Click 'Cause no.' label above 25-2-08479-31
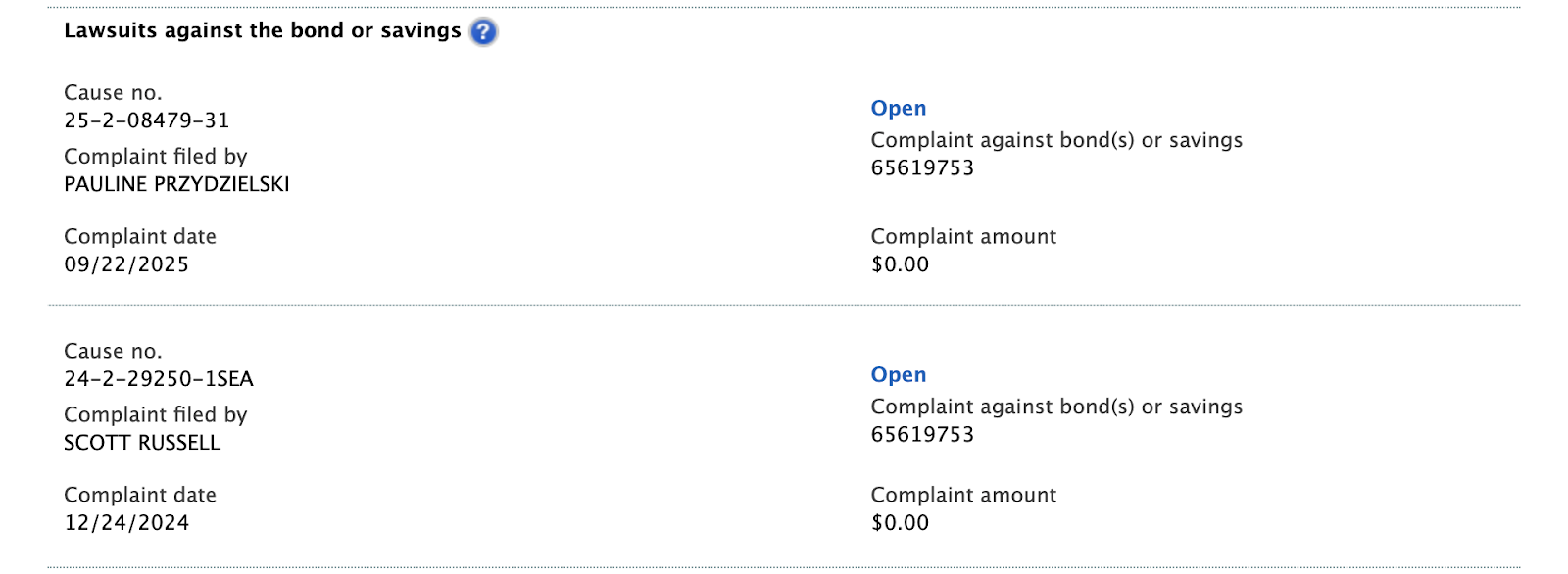Image resolution: width=1568 pixels, height=574 pixels. point(113,93)
